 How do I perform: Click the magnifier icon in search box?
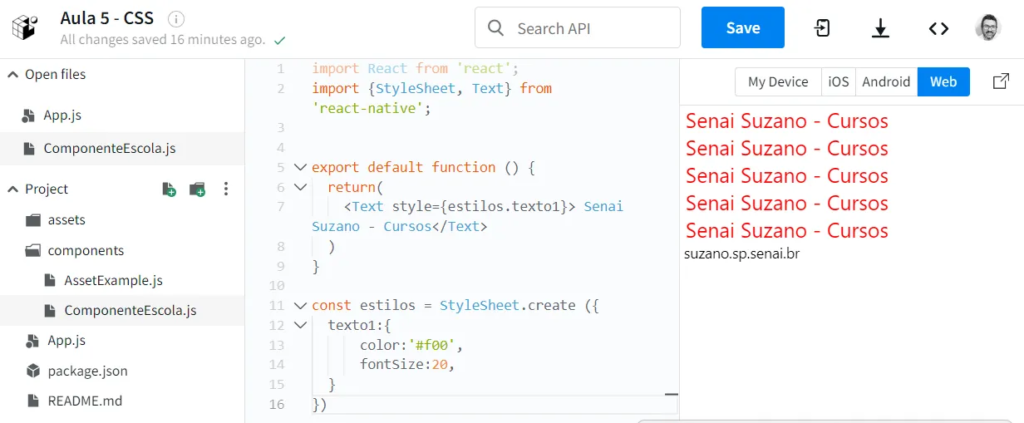496,28
